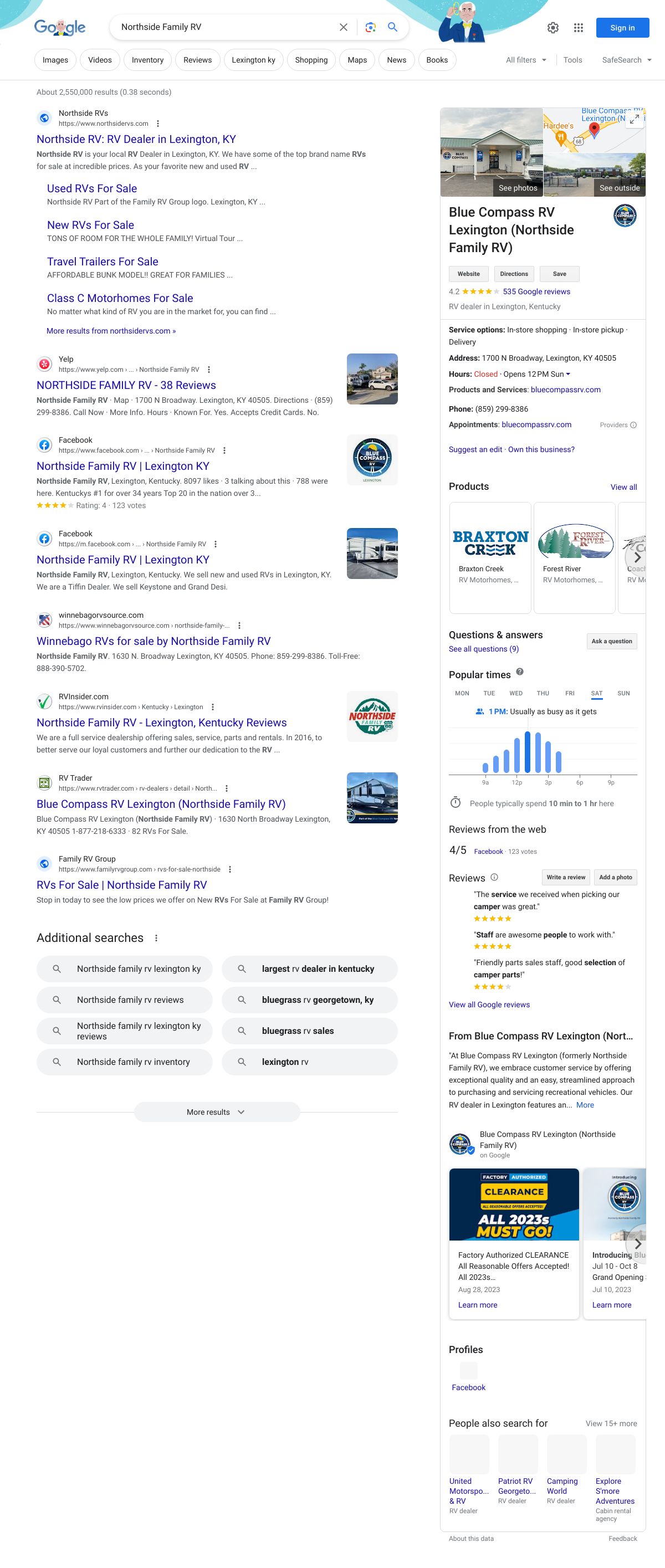The height and width of the screenshot is (1568, 665).
Task: Open 535 Google reviews link
Action: (536, 291)
